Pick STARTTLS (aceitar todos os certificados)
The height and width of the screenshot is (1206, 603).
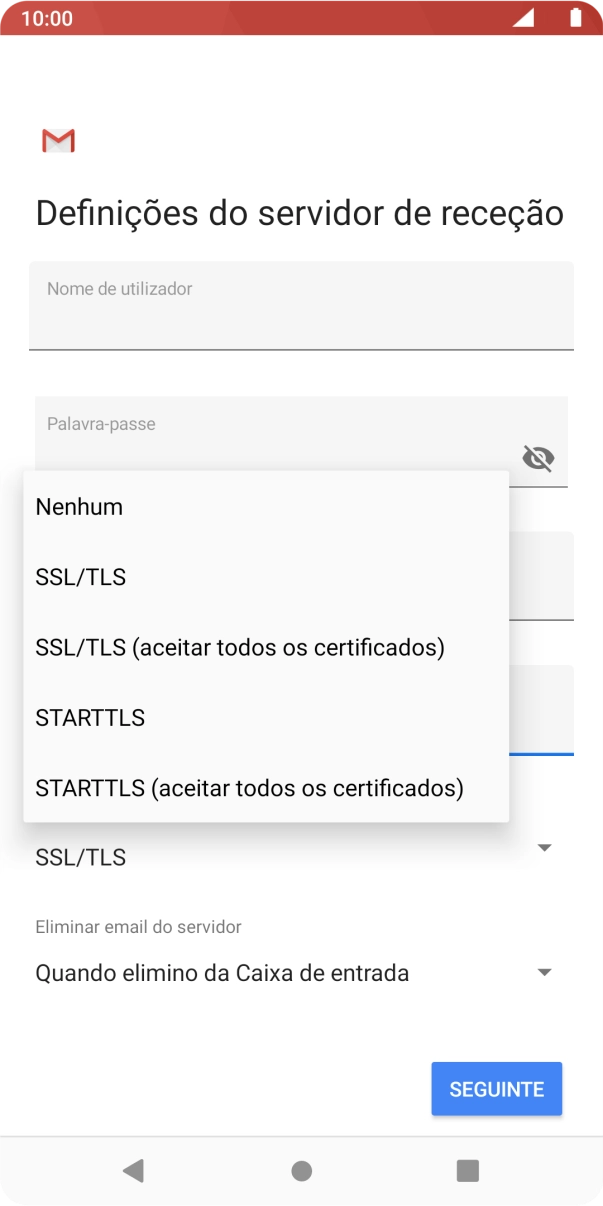click(249, 788)
